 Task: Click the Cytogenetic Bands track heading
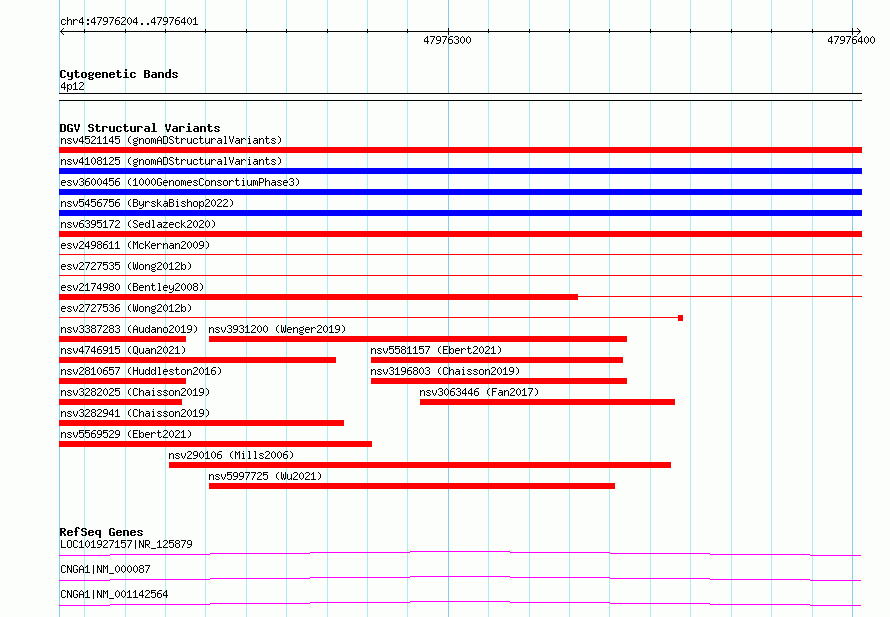[119, 74]
